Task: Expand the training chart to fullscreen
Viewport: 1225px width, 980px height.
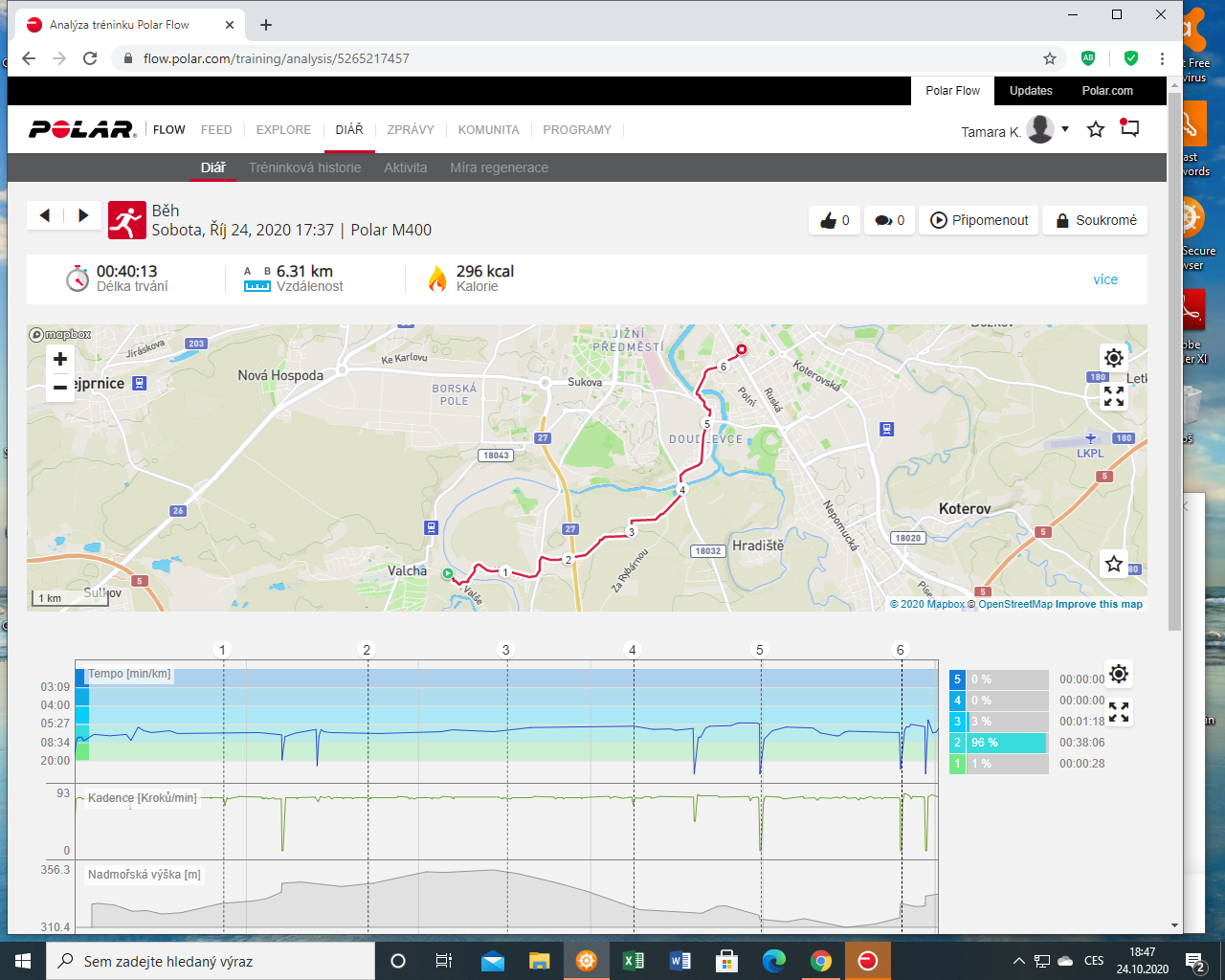Action: pos(1118,712)
